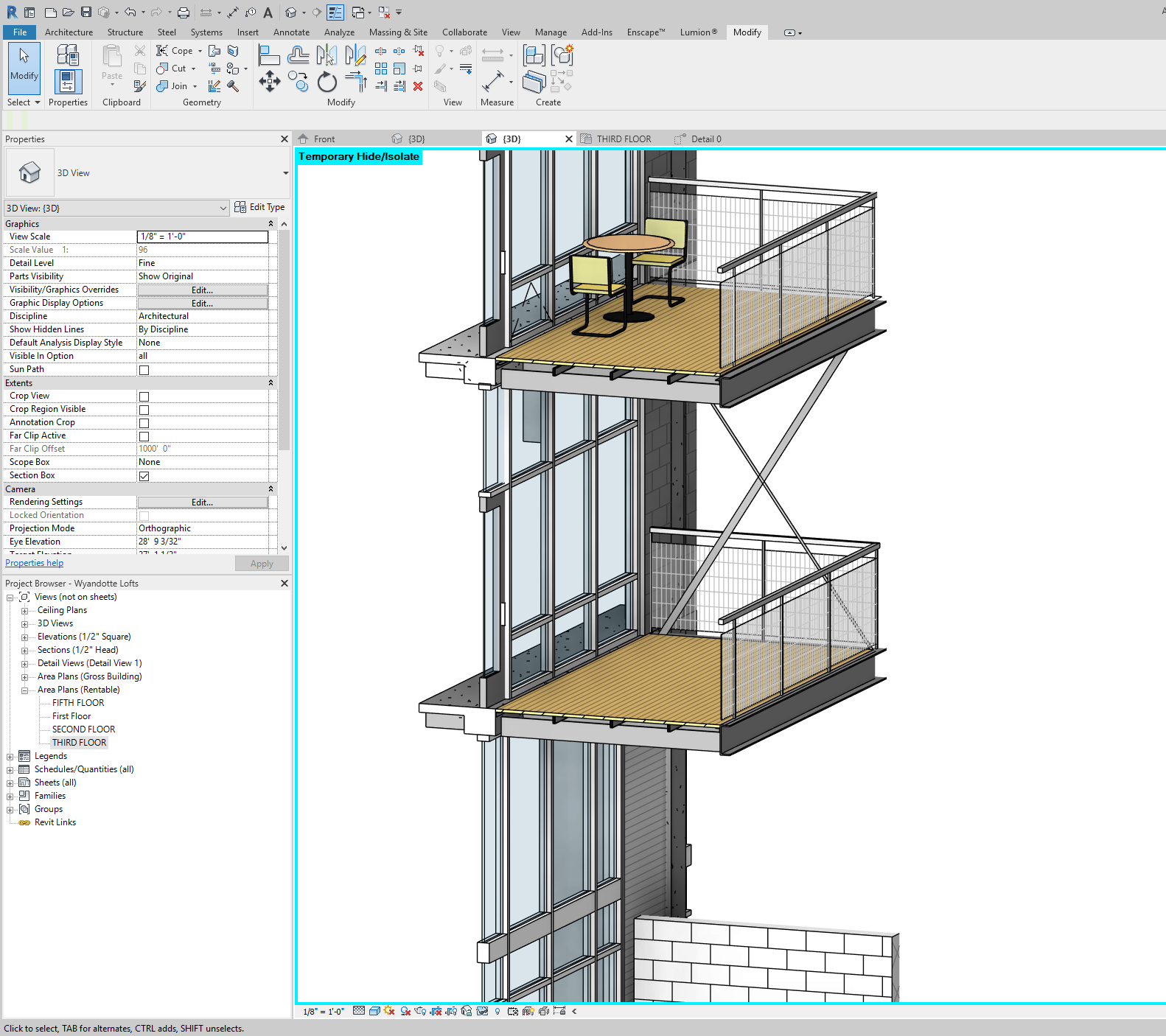This screenshot has width=1166, height=1036.
Task: Open the Annotate ribbon tab
Action: pyautogui.click(x=291, y=32)
